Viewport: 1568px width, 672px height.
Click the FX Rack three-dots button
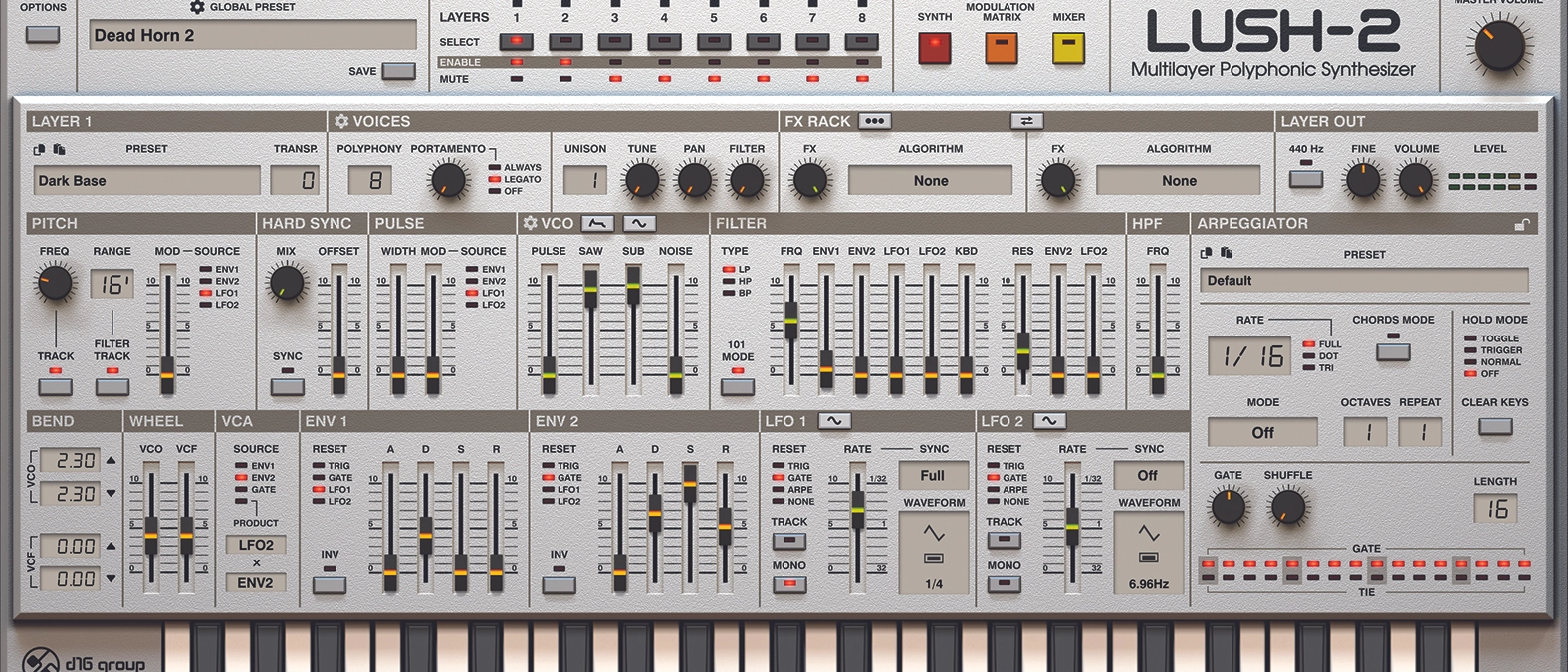[874, 121]
